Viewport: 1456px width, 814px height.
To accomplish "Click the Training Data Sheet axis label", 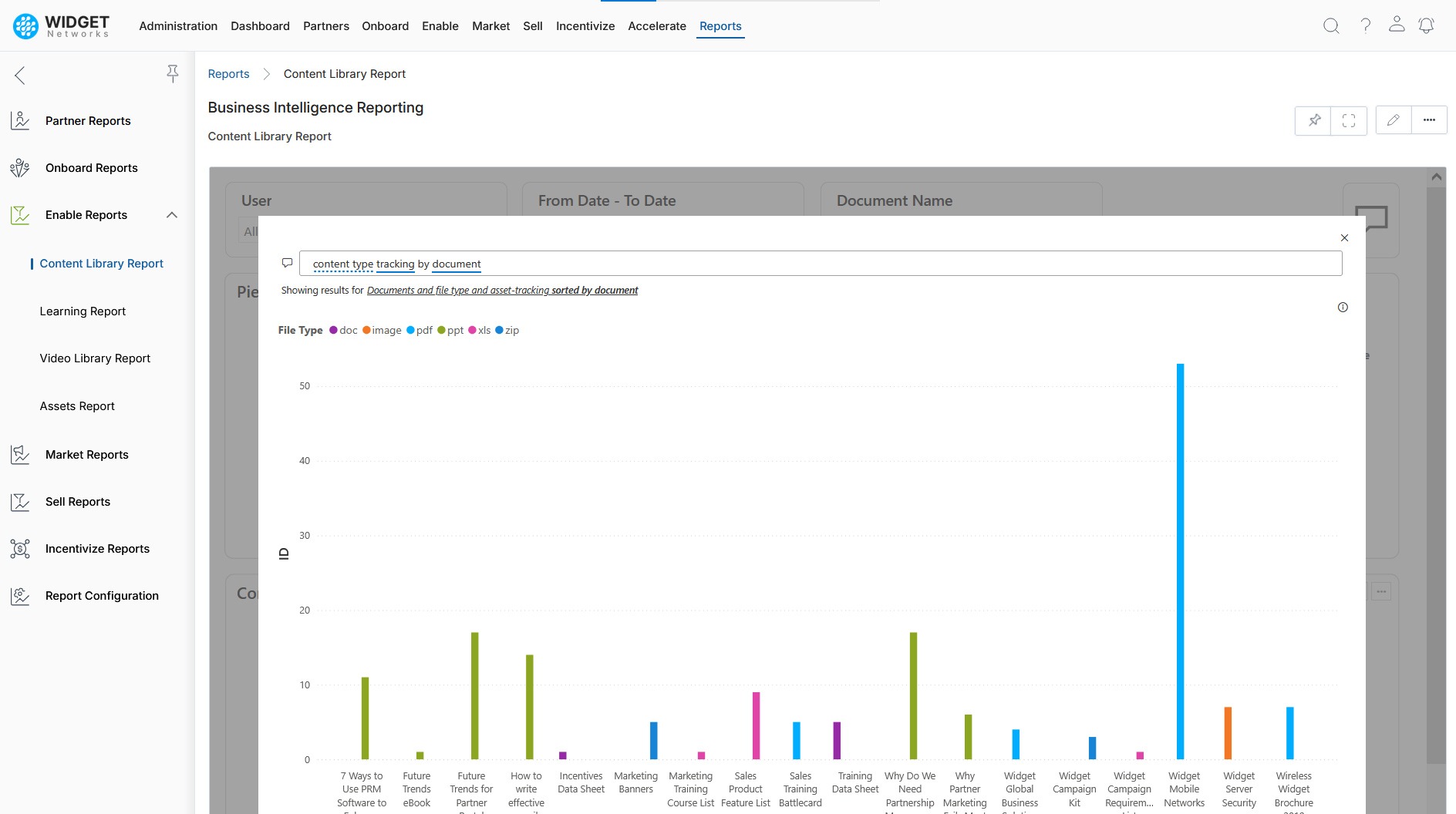I will [855, 782].
